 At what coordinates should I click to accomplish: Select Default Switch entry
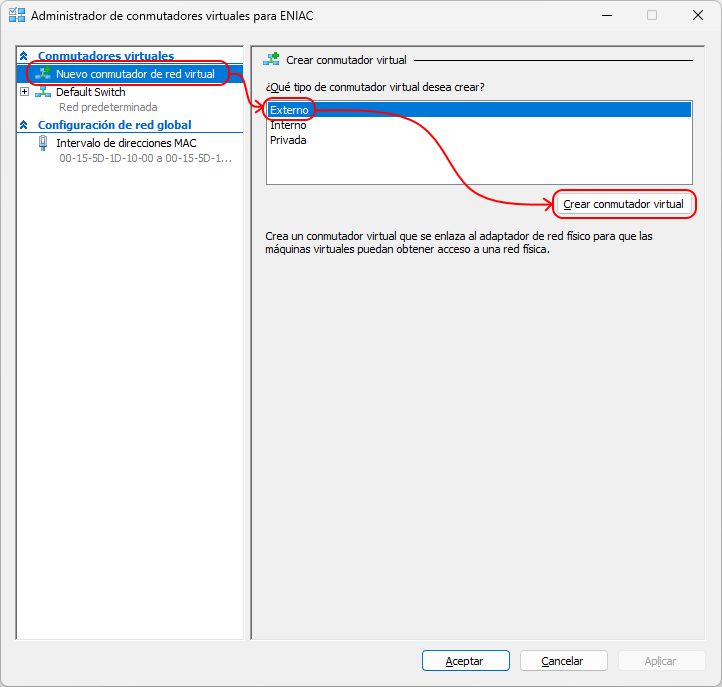tap(91, 92)
